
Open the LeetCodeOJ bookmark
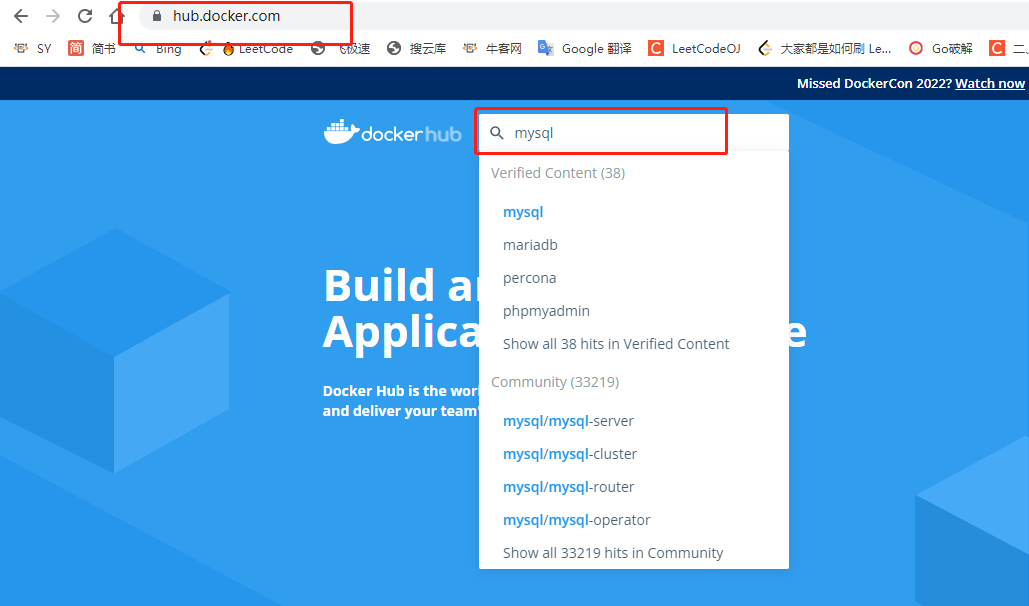coord(694,49)
